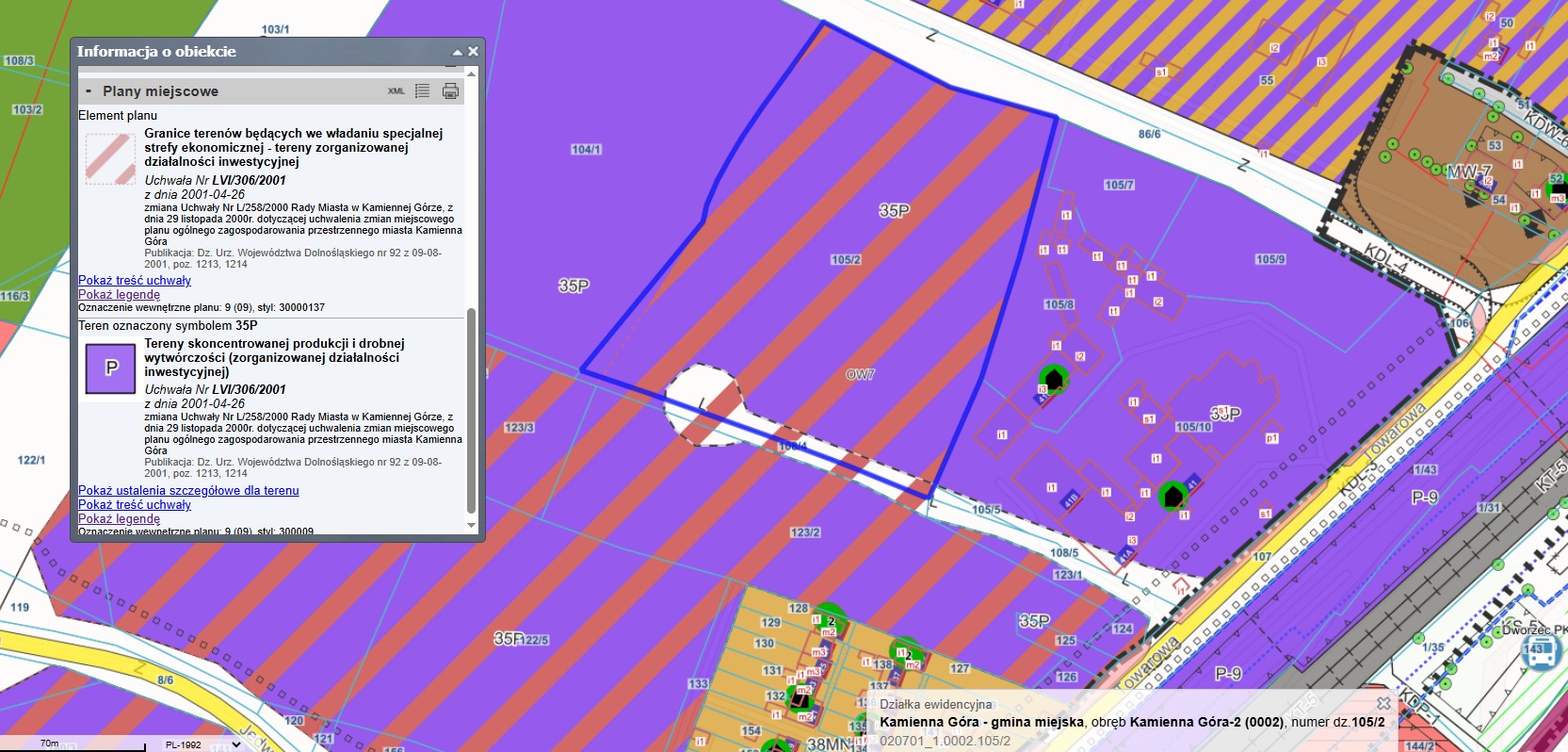Click the house marker below label 105/10
Image resolution: width=1568 pixels, height=752 pixels.
[x=1172, y=495]
